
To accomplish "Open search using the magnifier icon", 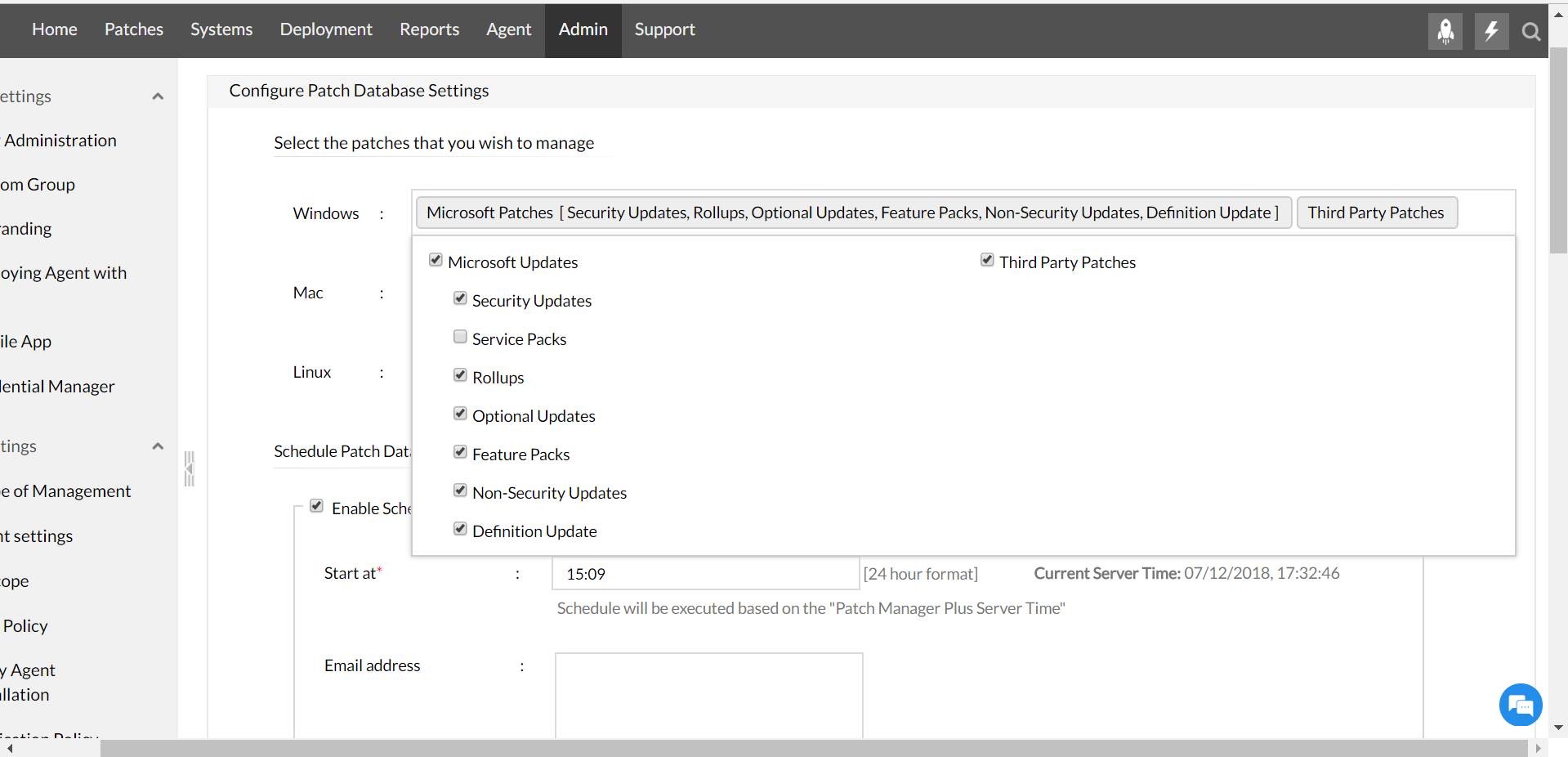I will (x=1531, y=31).
